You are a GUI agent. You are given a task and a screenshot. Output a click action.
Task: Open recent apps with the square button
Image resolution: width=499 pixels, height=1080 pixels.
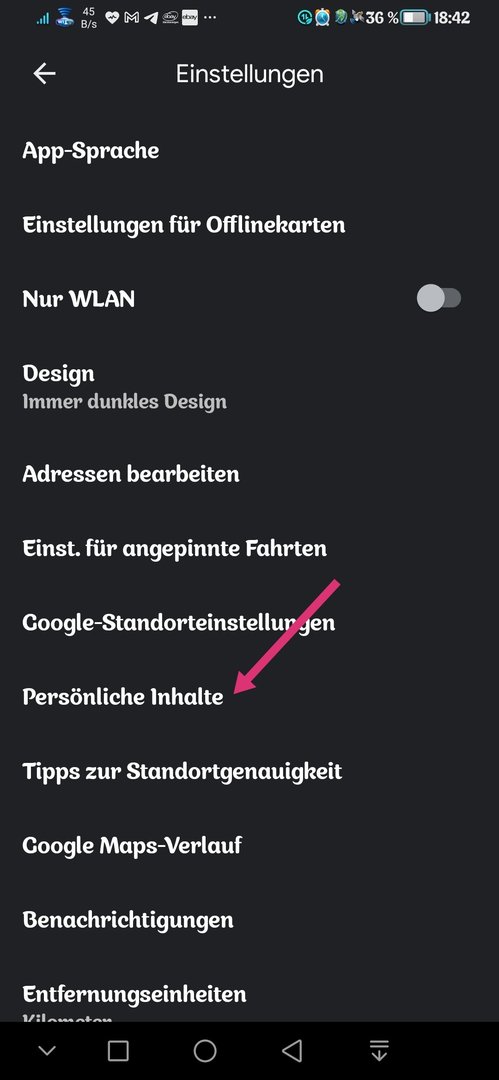pyautogui.click(x=119, y=1050)
